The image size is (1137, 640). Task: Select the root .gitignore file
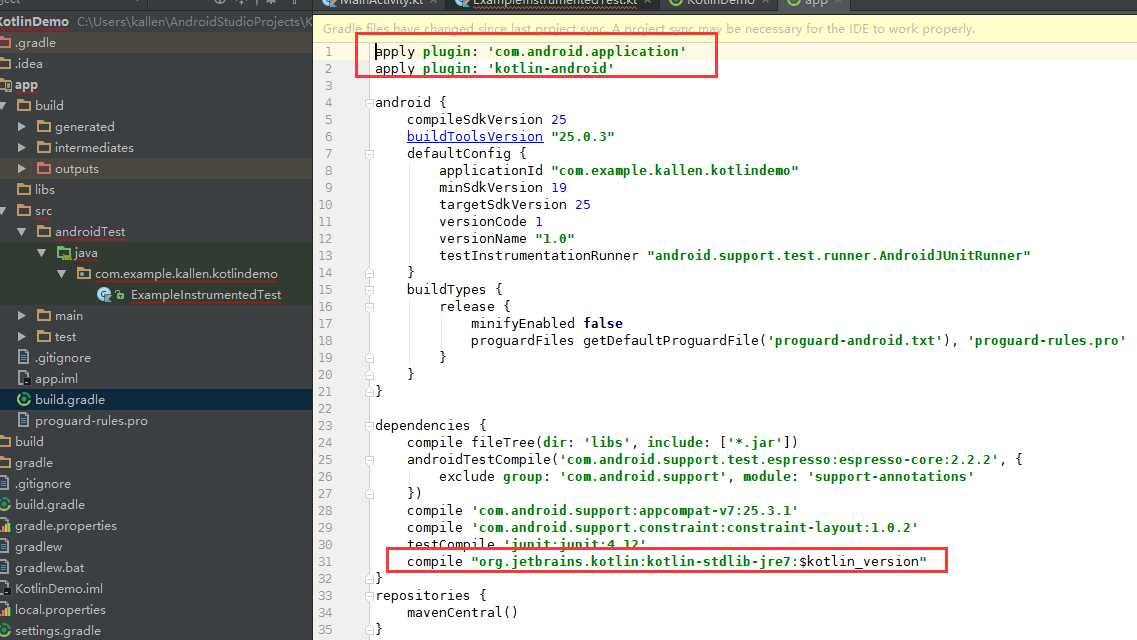coord(156,483)
